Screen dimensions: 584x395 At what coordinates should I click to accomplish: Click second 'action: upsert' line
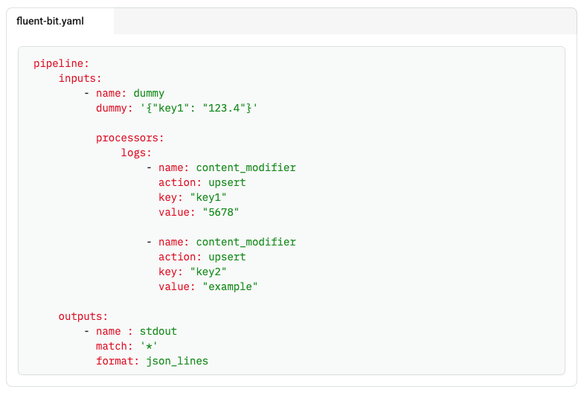pos(202,257)
